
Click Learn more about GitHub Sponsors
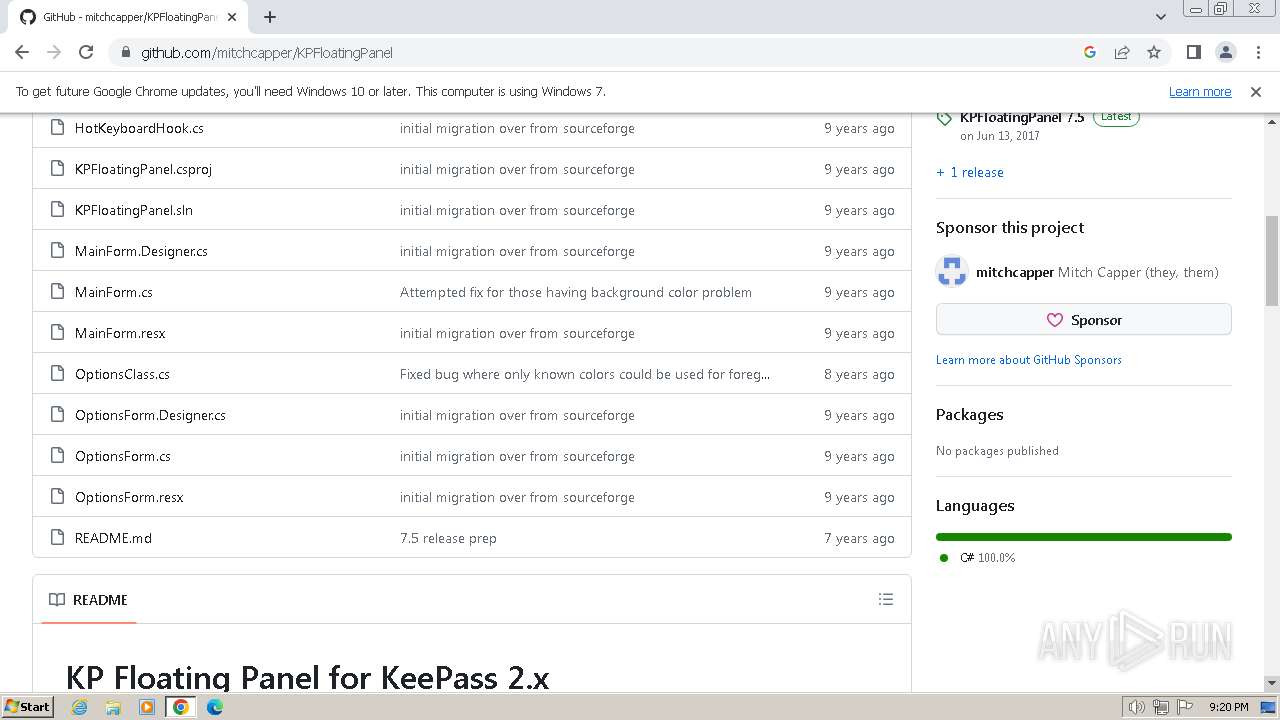point(1028,360)
